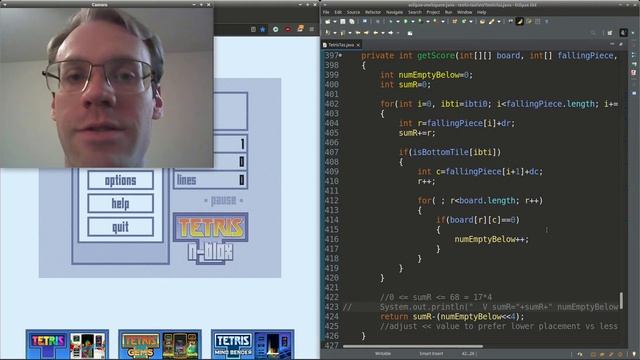Open the Navigate menu
The height and width of the screenshot is (360, 640).
pos(394,12)
